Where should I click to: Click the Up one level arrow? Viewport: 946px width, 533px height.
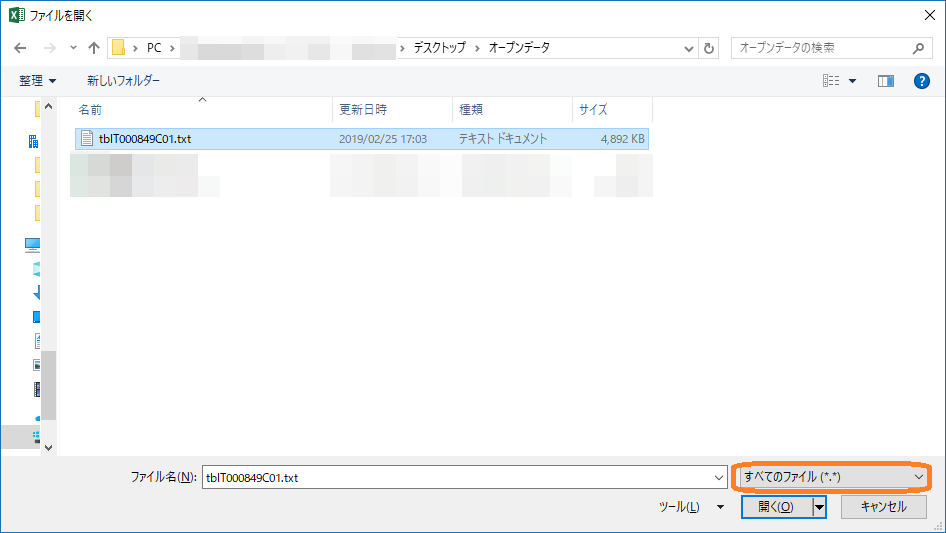[94, 48]
